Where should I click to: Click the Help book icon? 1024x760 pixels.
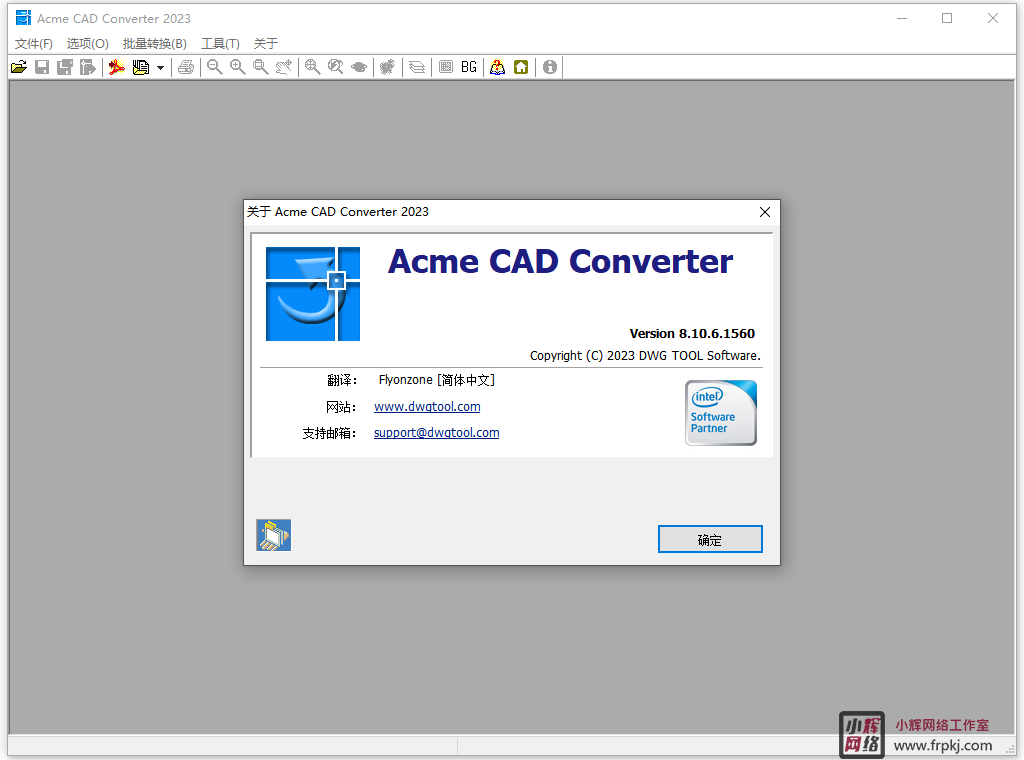click(x=498, y=67)
